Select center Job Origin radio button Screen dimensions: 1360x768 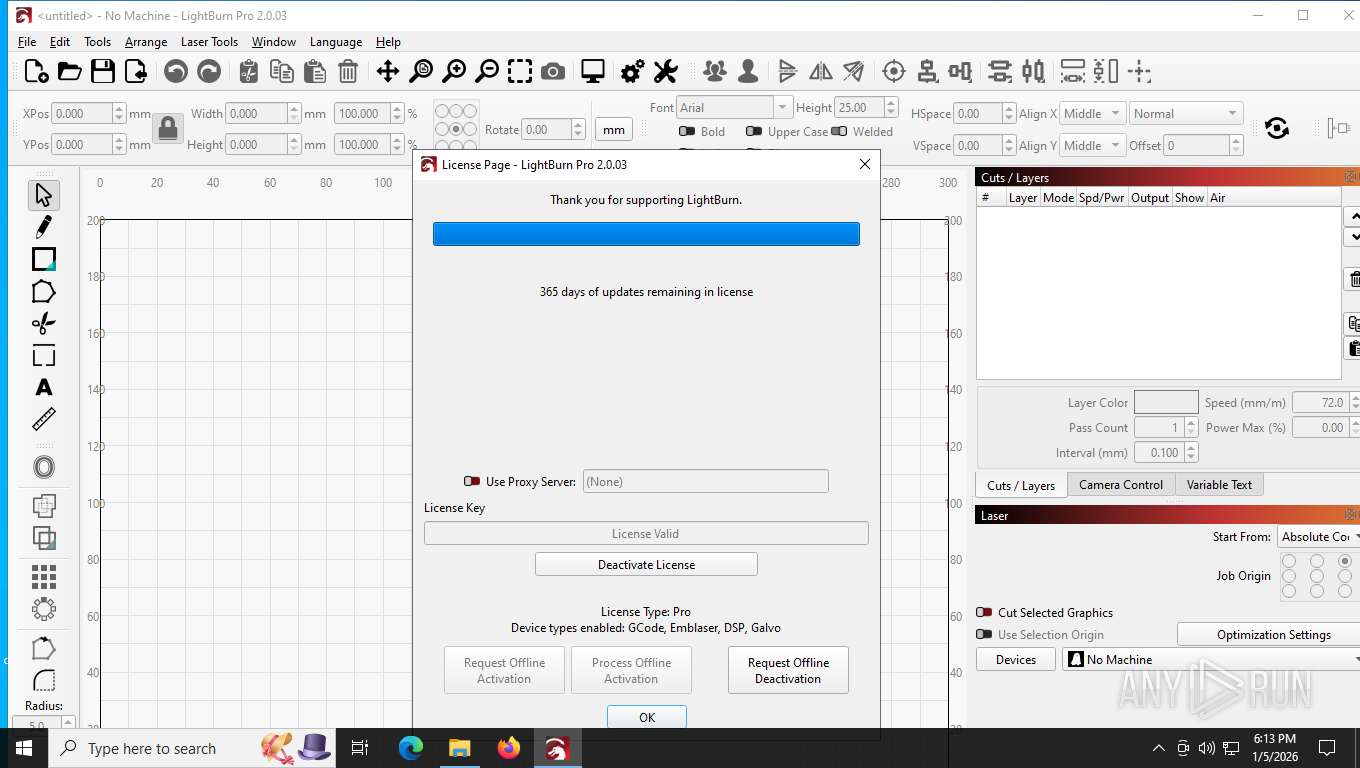[x=1317, y=576]
